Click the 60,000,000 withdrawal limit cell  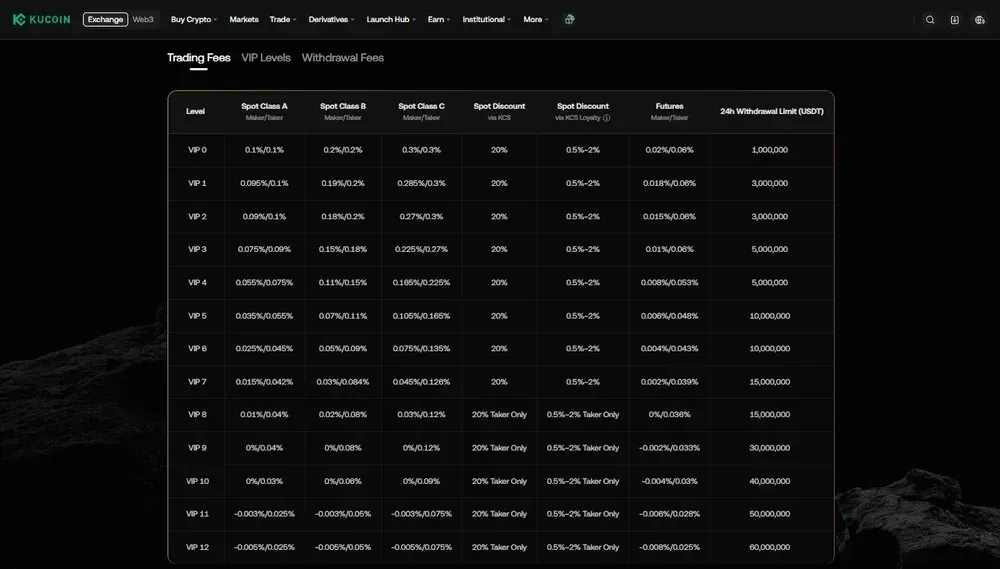click(770, 547)
